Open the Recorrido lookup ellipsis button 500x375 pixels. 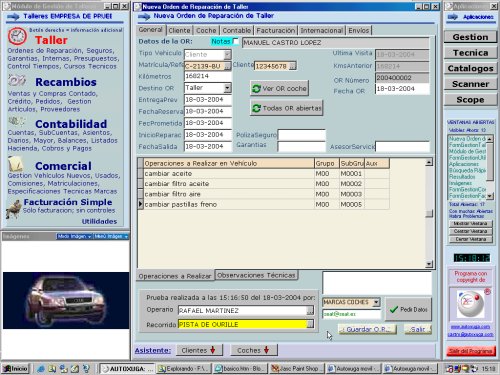[310, 324]
